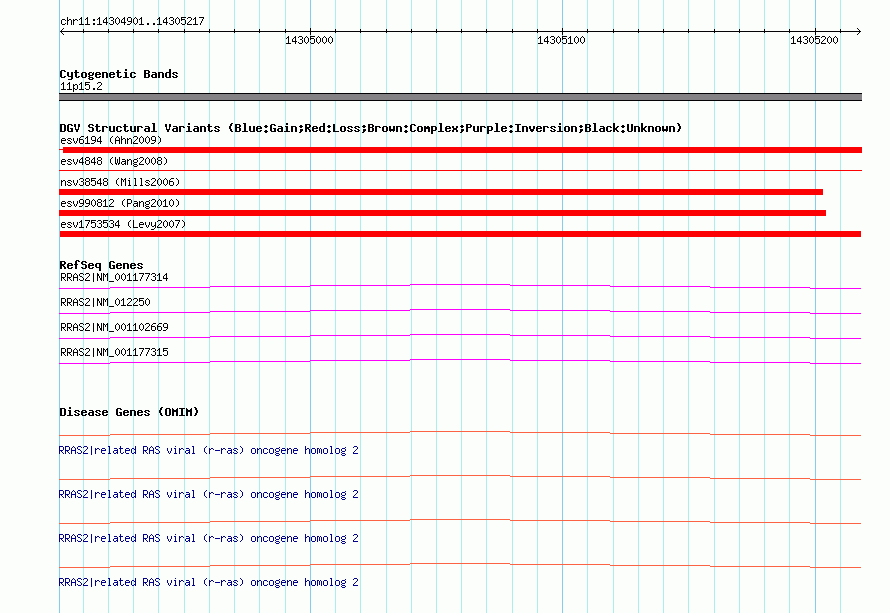Image resolution: width=890 pixels, height=613 pixels.
Task: Select the Disease Genes (OMIM) track title
Action: tap(129, 412)
